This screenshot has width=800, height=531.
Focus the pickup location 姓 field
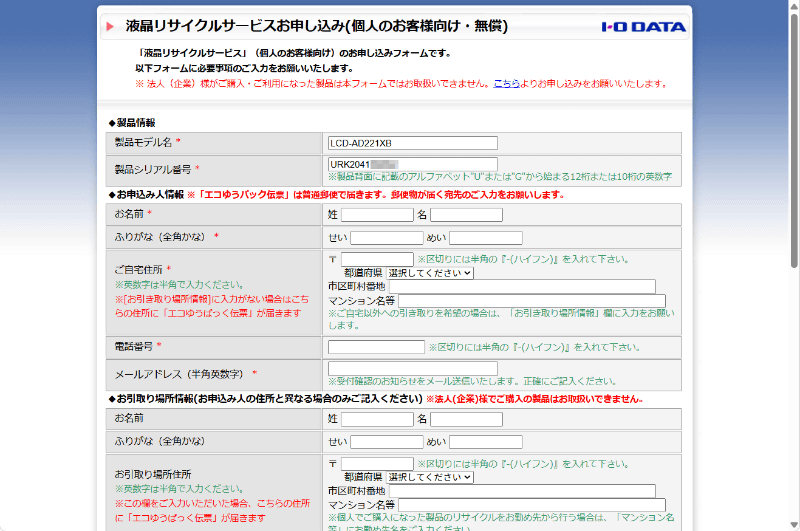[377, 419]
